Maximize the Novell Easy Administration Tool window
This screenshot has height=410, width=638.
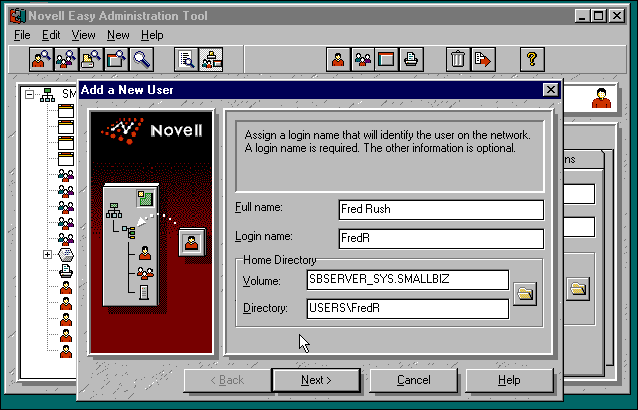coord(599,16)
